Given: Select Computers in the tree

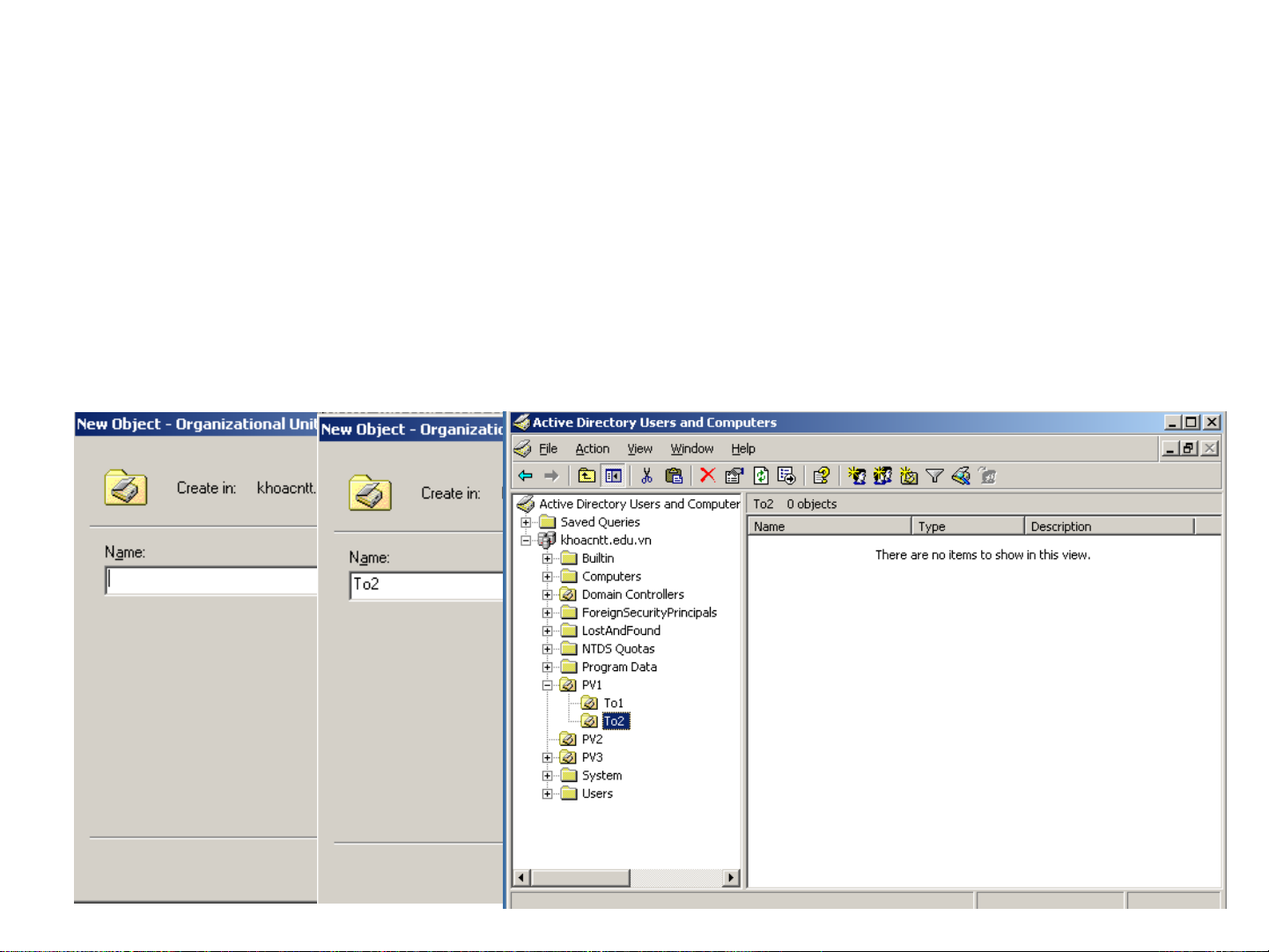Looking at the screenshot, I should (611, 577).
